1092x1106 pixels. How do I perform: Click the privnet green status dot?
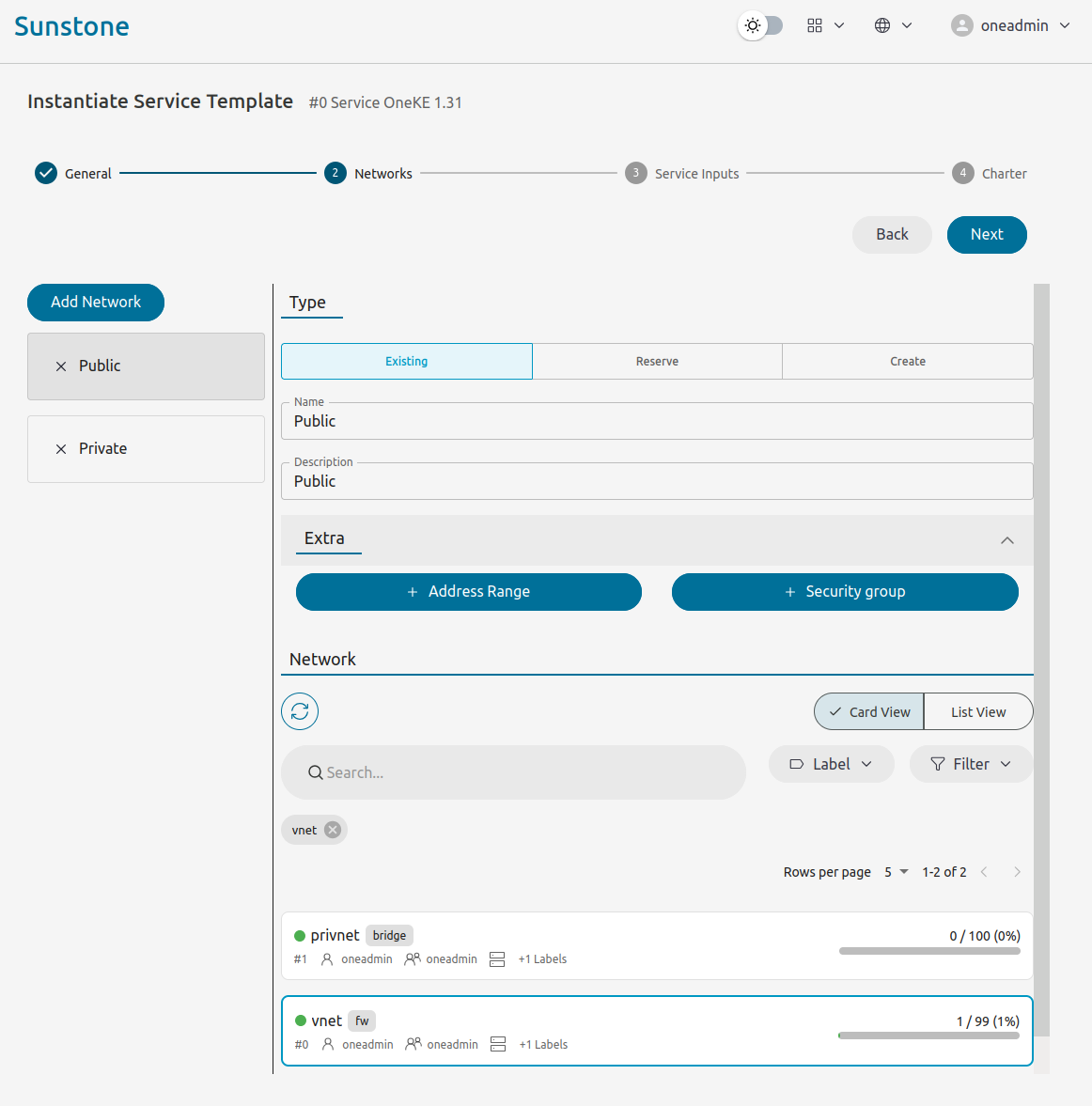300,936
